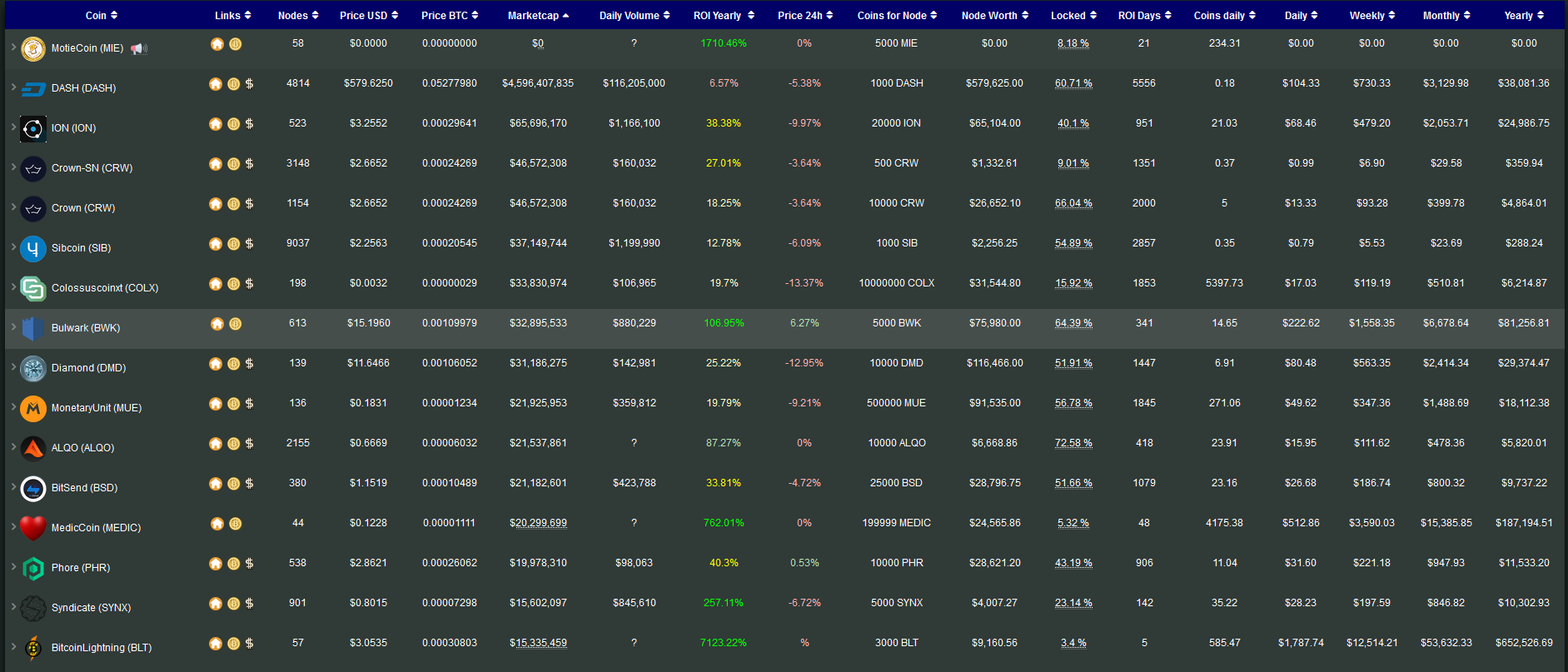Image resolution: width=1568 pixels, height=672 pixels.
Task: Sort by Price 24h header
Action: tap(805, 15)
